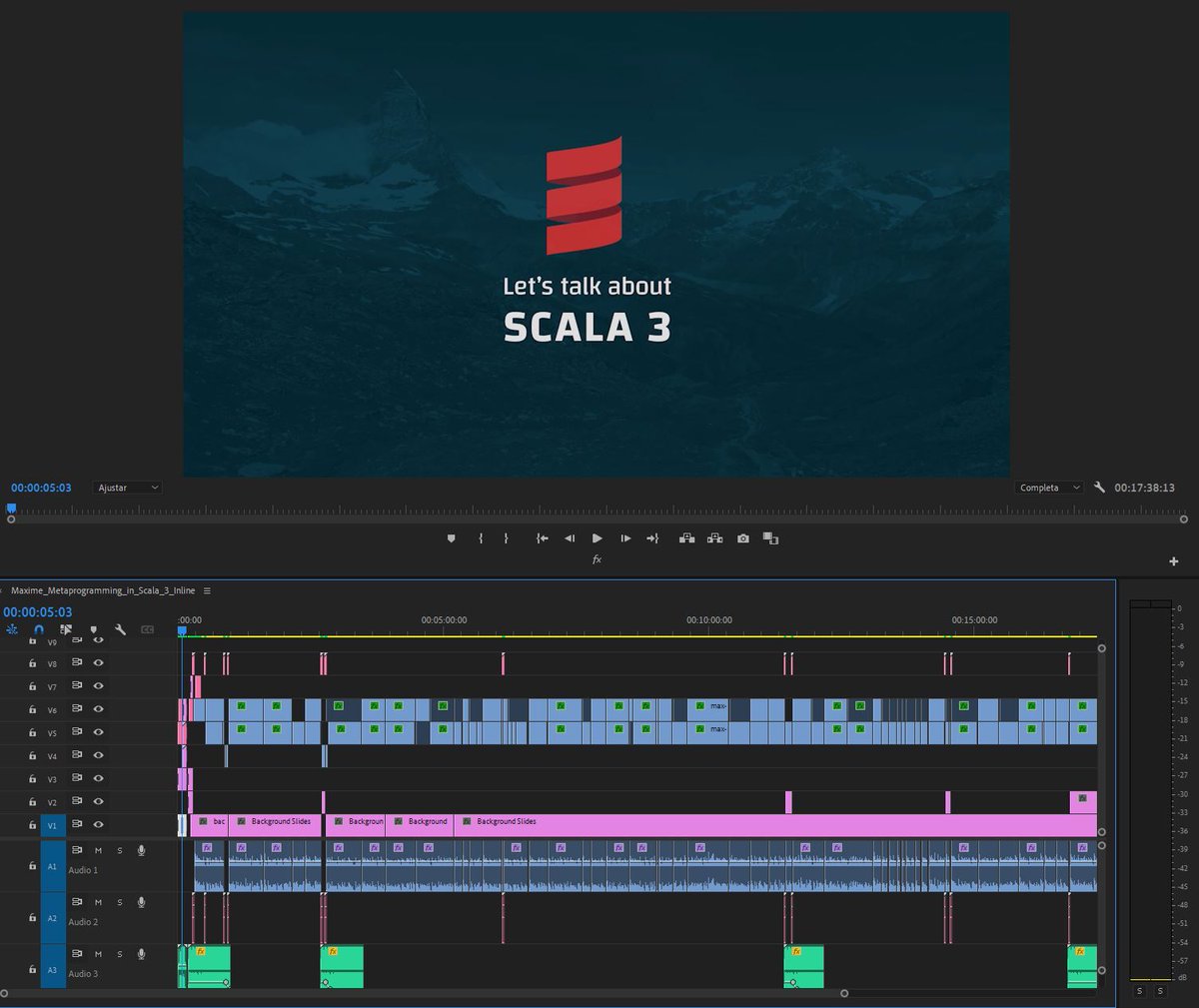Image resolution: width=1199 pixels, height=1008 pixels.
Task: Step forward one frame
Action: point(625,538)
